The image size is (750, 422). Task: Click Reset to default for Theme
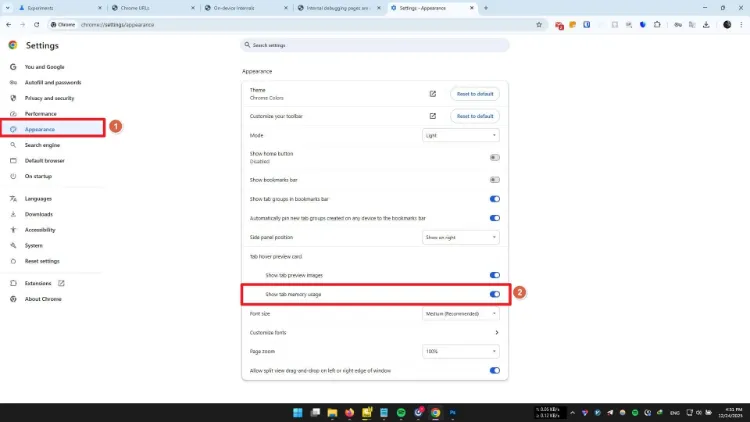[475, 94]
